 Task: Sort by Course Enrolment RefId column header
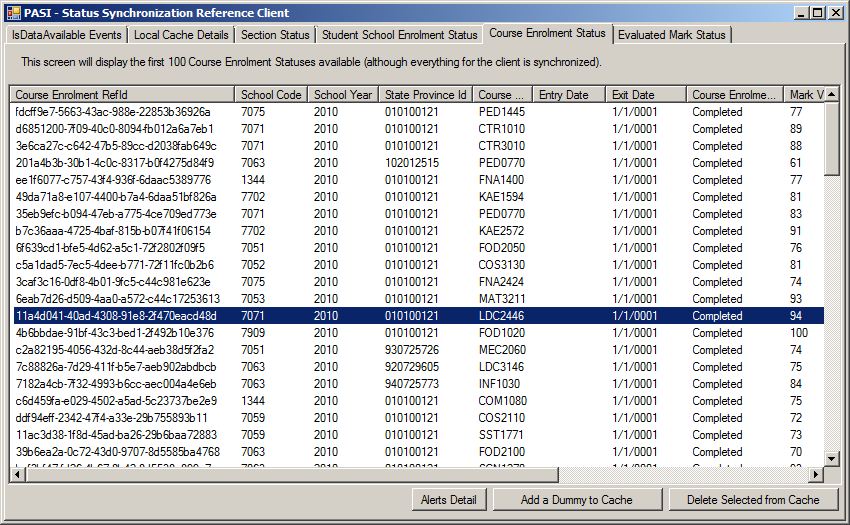click(x=122, y=95)
